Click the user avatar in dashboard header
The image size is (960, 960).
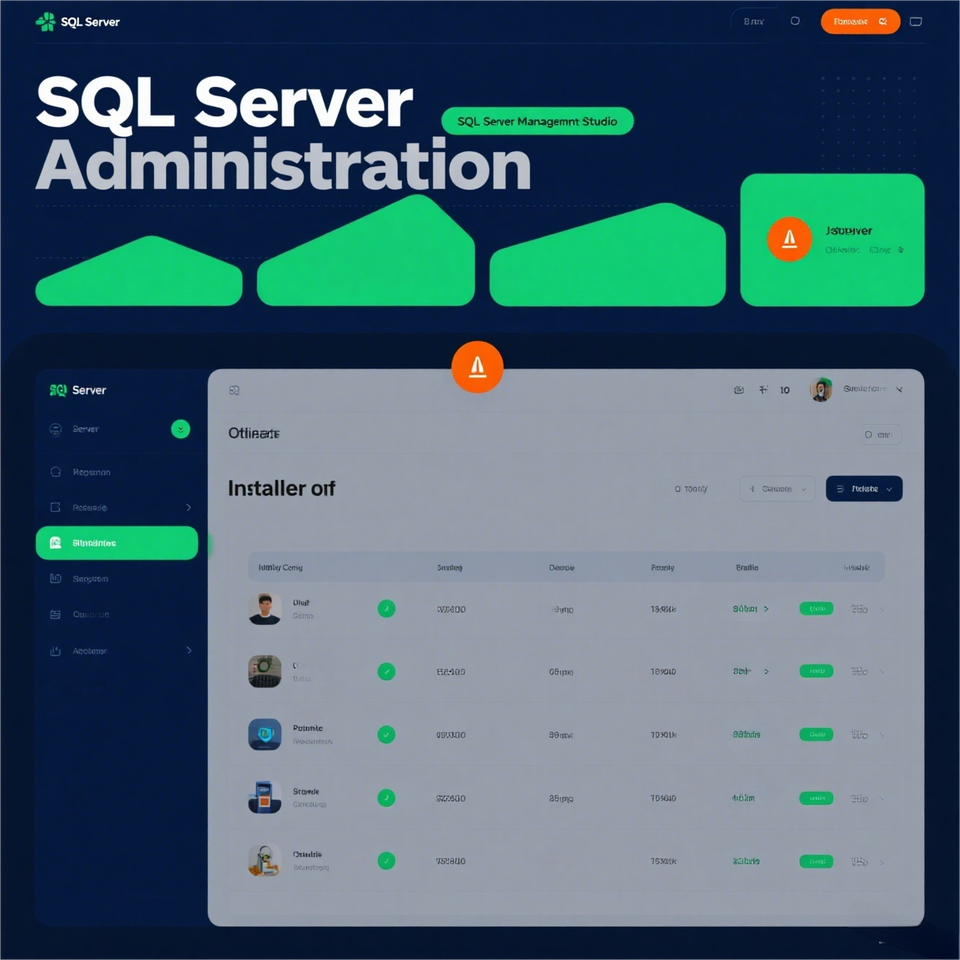(820, 389)
